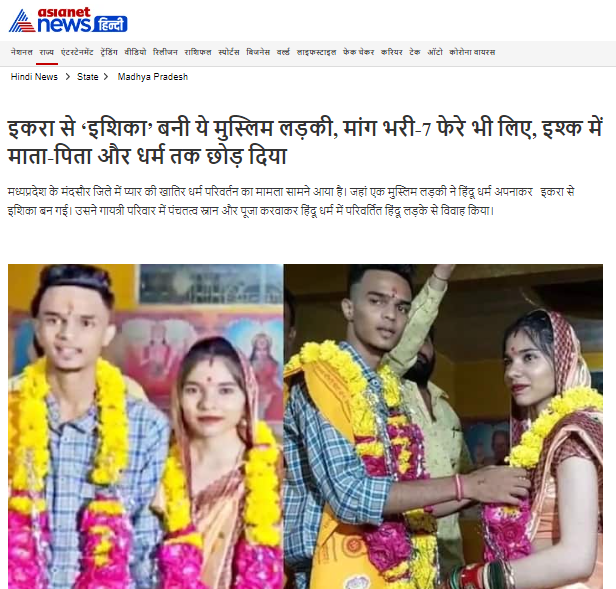Open the वीडियो section
616x589 pixels.
pyautogui.click(x=135, y=52)
